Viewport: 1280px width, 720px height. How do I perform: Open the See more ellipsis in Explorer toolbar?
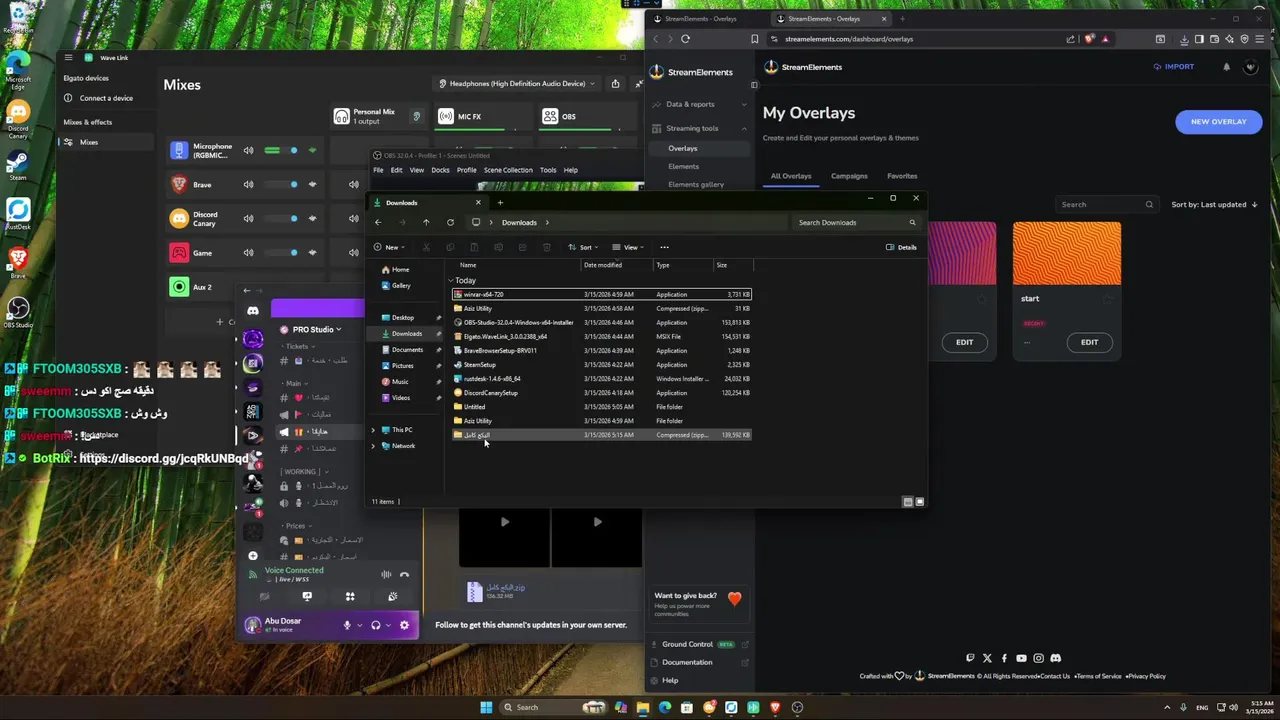664,247
